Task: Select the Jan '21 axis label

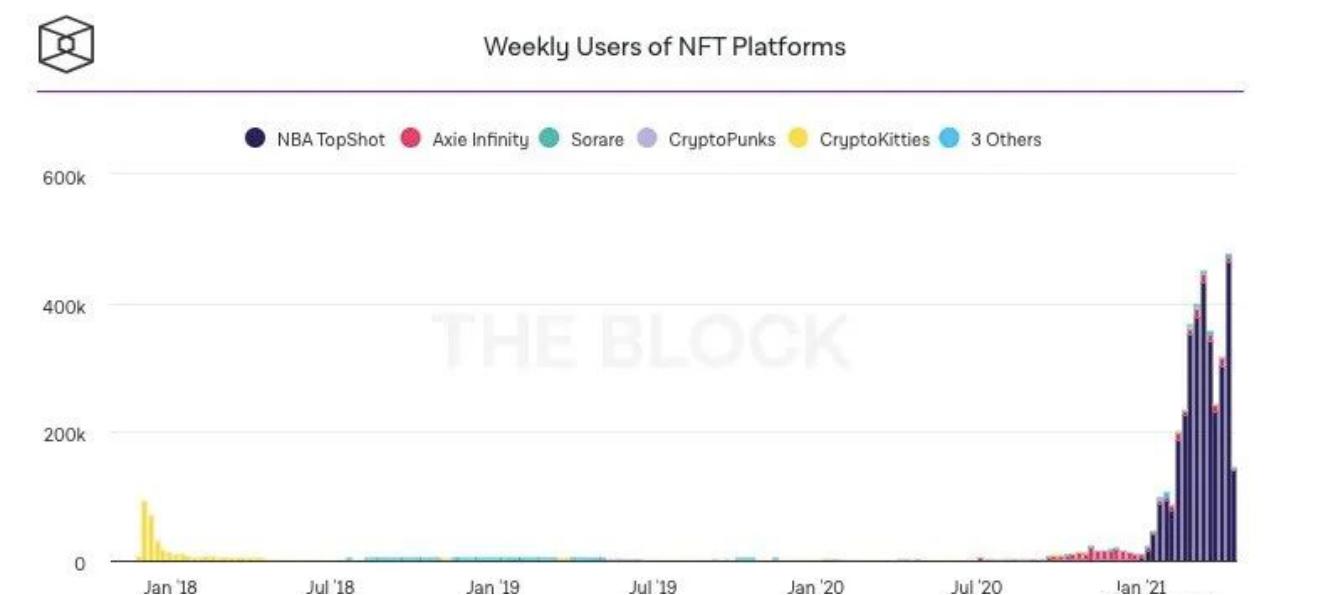Action: pos(1141,587)
